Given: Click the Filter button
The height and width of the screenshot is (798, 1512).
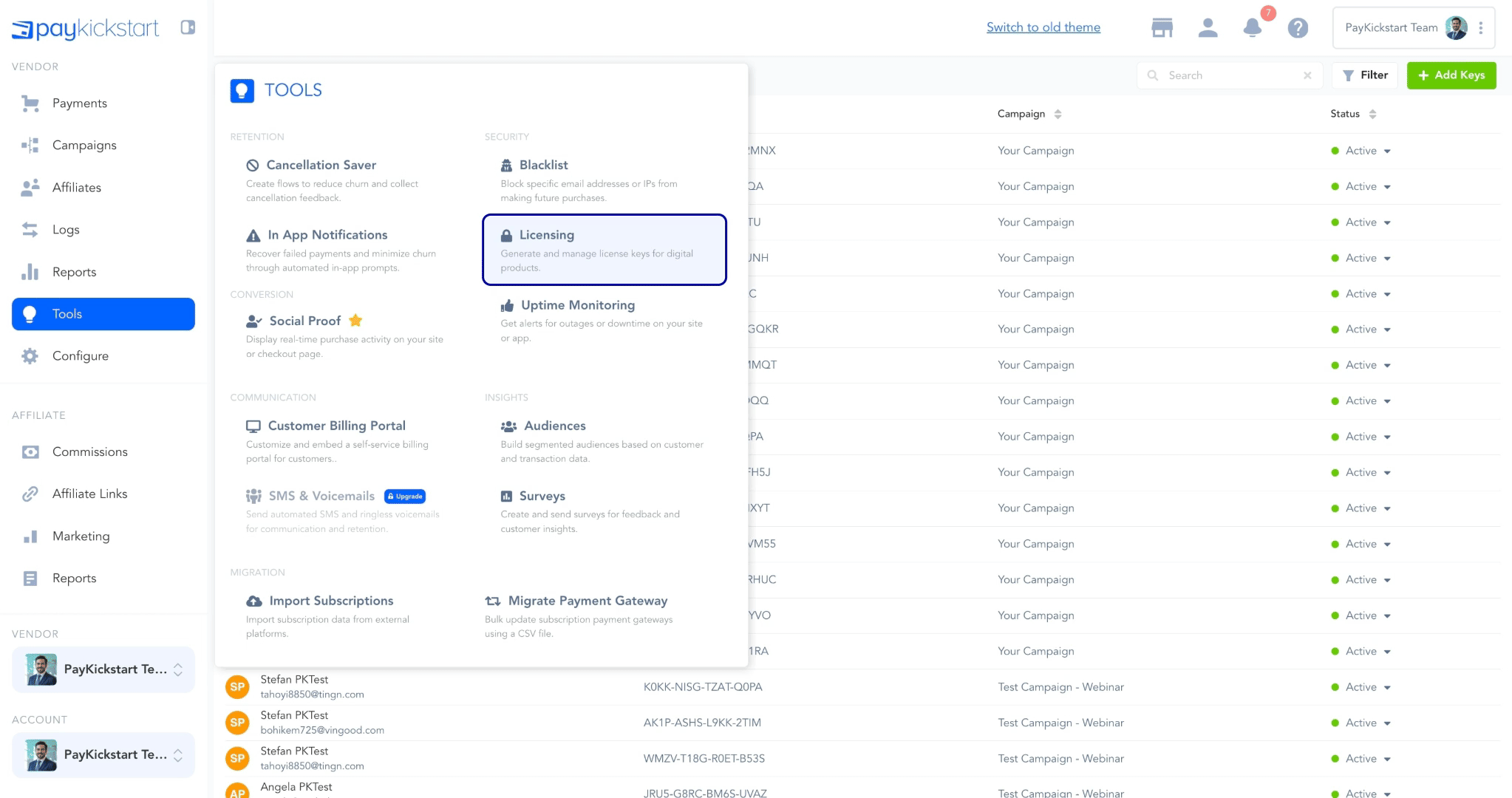Looking at the screenshot, I should pyautogui.click(x=1365, y=75).
